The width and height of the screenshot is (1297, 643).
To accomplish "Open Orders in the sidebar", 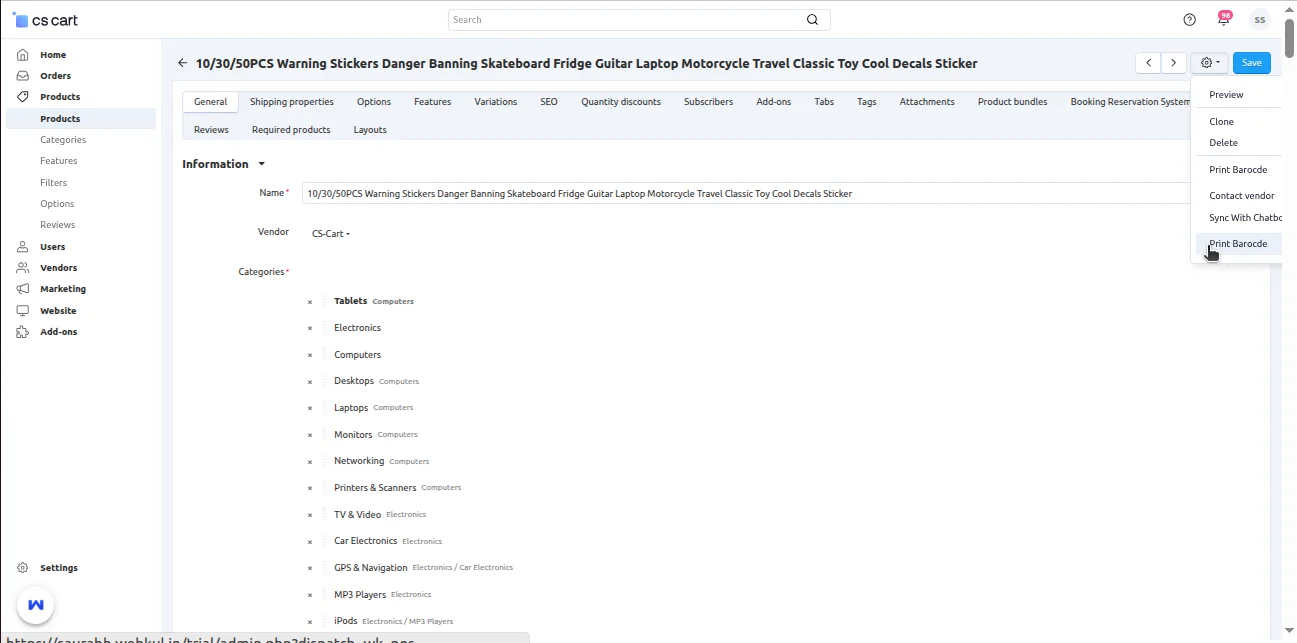I will coord(55,76).
